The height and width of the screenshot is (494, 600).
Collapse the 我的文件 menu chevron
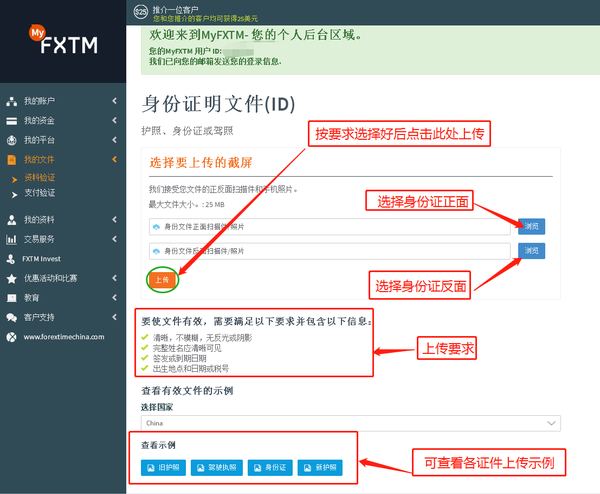(115, 160)
